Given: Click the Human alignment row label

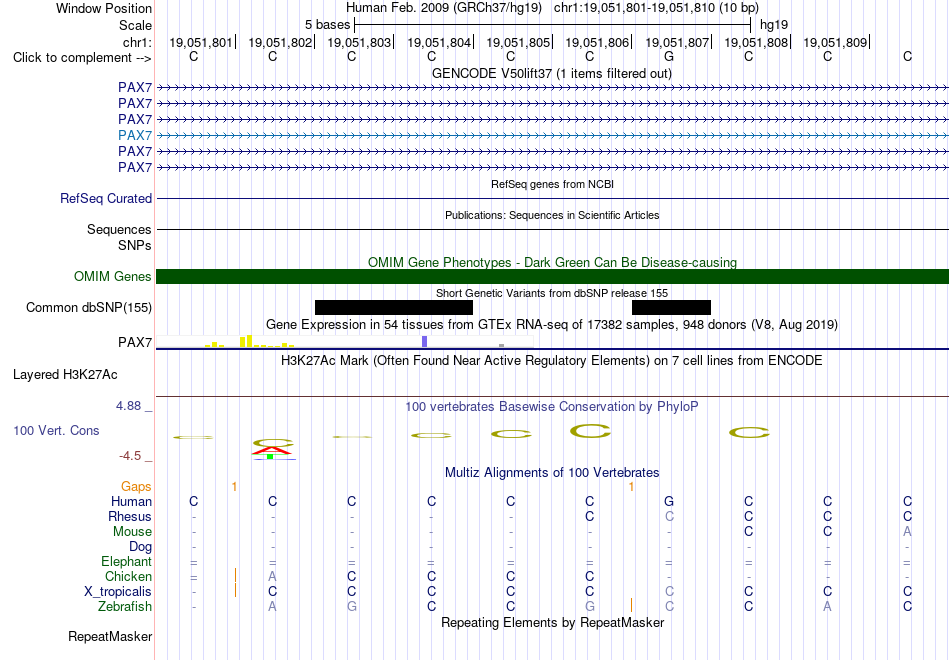Looking at the screenshot, I should 131,501.
